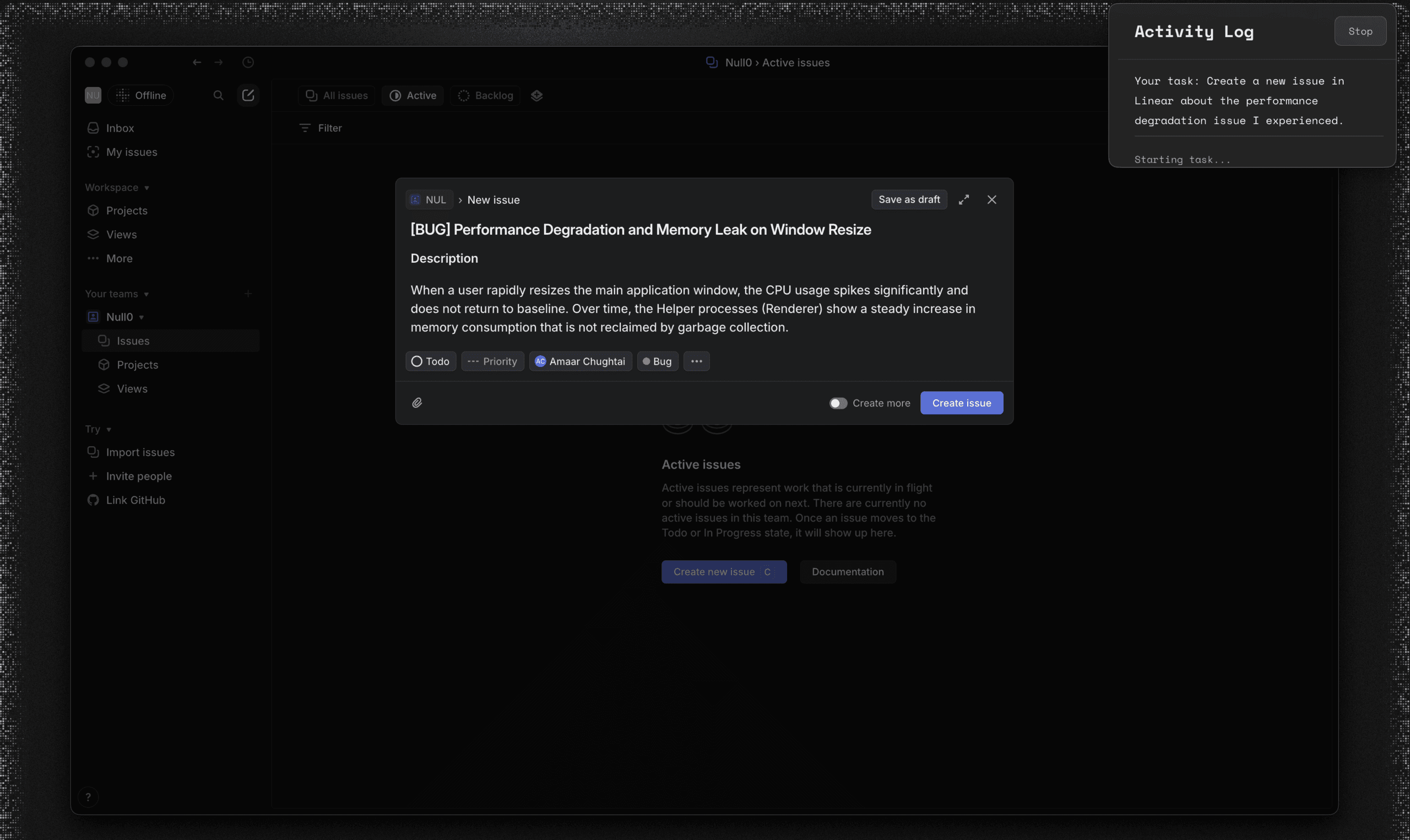Screen dimensions: 1410x840
Task: Save the issue as draft
Action: tap(908, 199)
